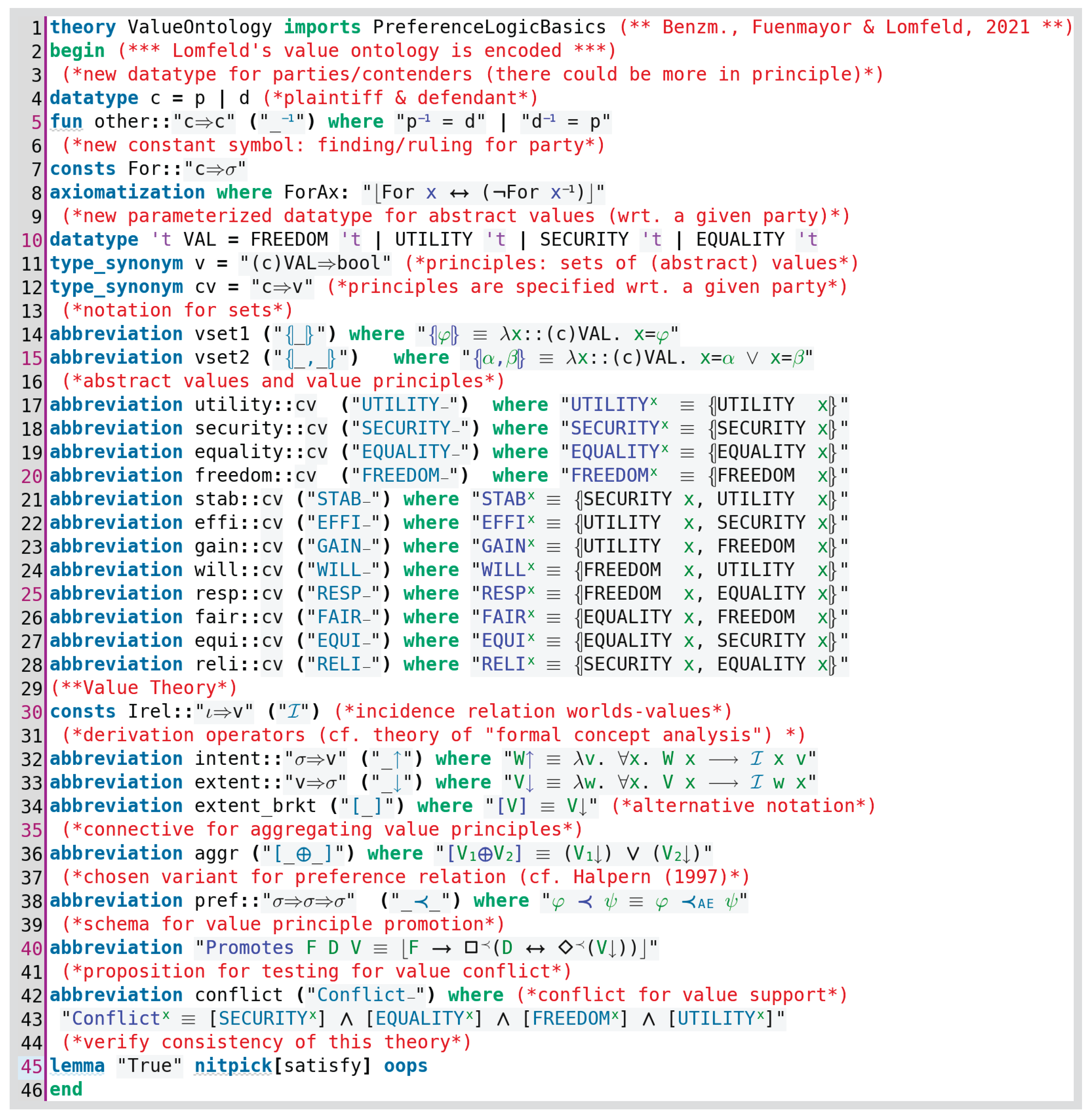Click line number 10 in the gutter
Screen dimensions: 1092x1118
pyautogui.click(x=32, y=240)
